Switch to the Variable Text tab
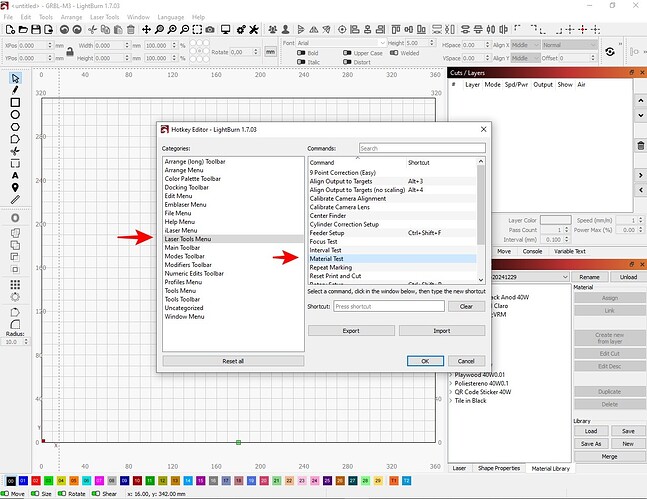Image resolution: width=647 pixels, height=499 pixels. pos(570,251)
